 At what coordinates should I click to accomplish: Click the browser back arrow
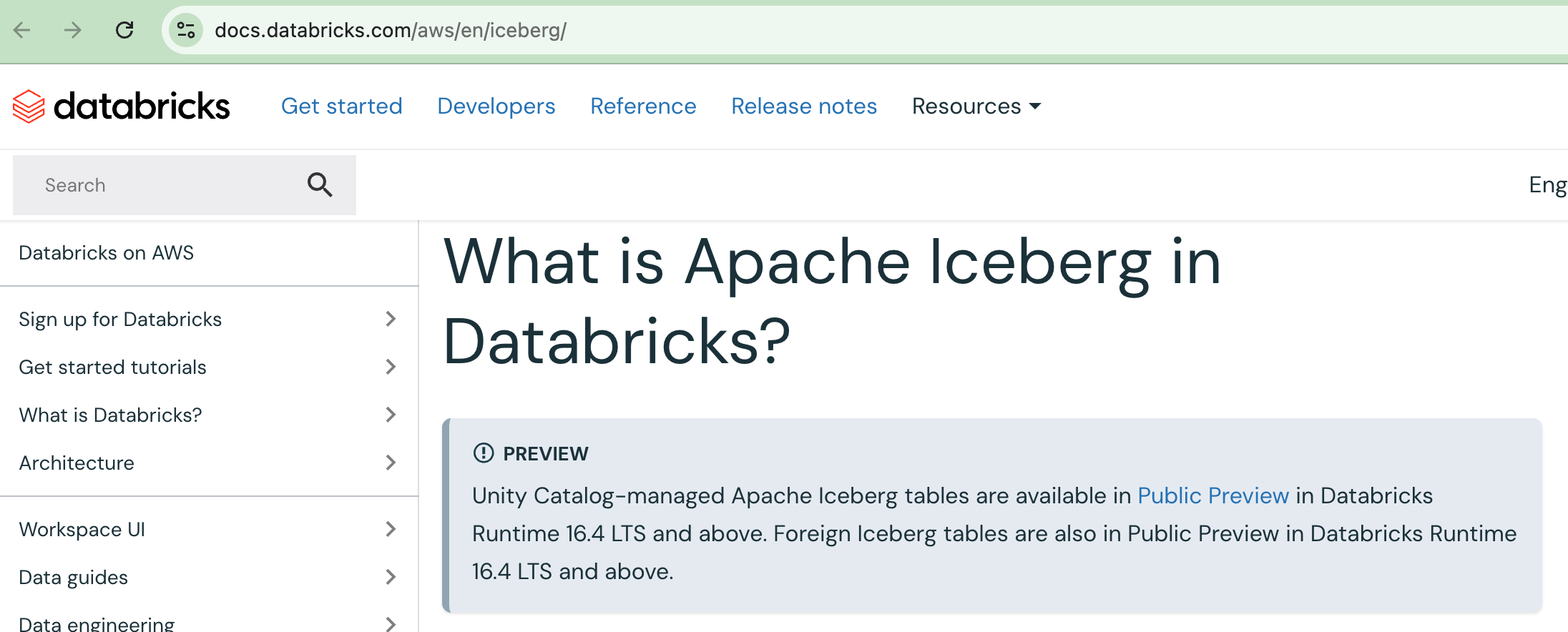pyautogui.click(x=22, y=30)
